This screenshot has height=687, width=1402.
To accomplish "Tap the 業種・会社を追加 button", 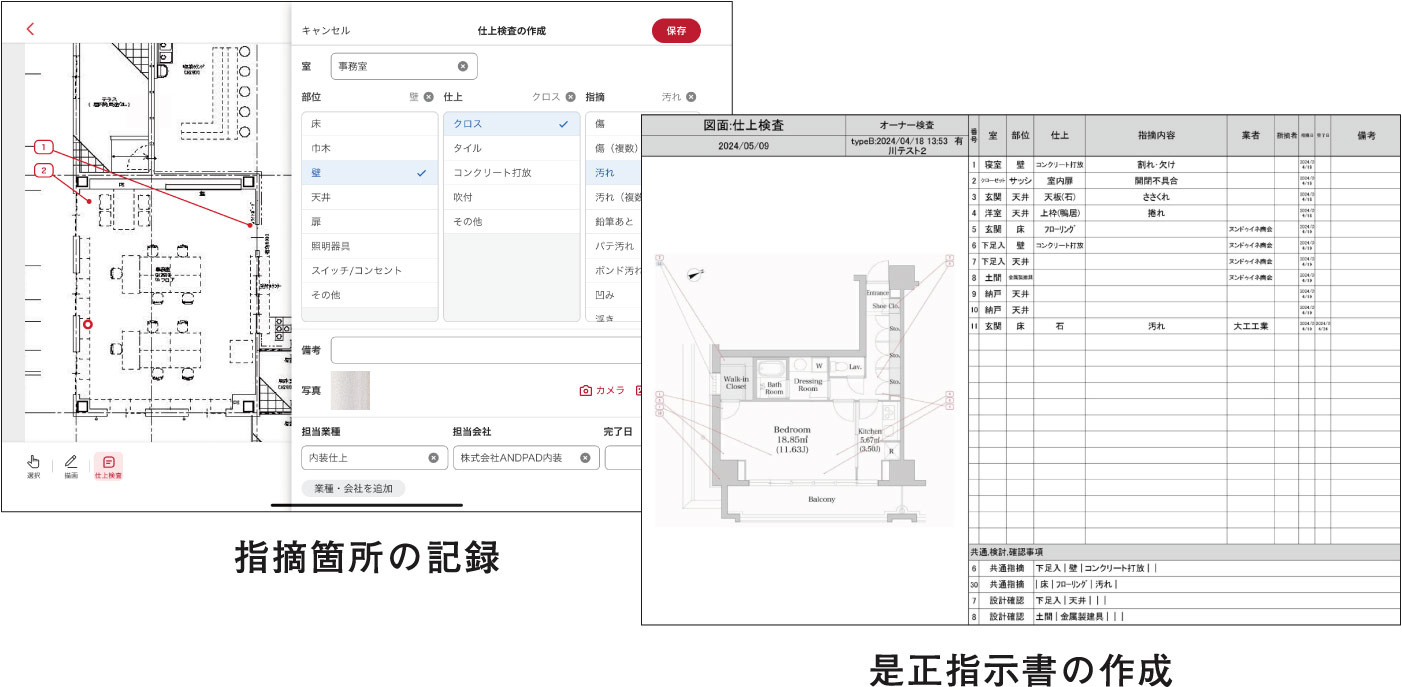I will [352, 488].
